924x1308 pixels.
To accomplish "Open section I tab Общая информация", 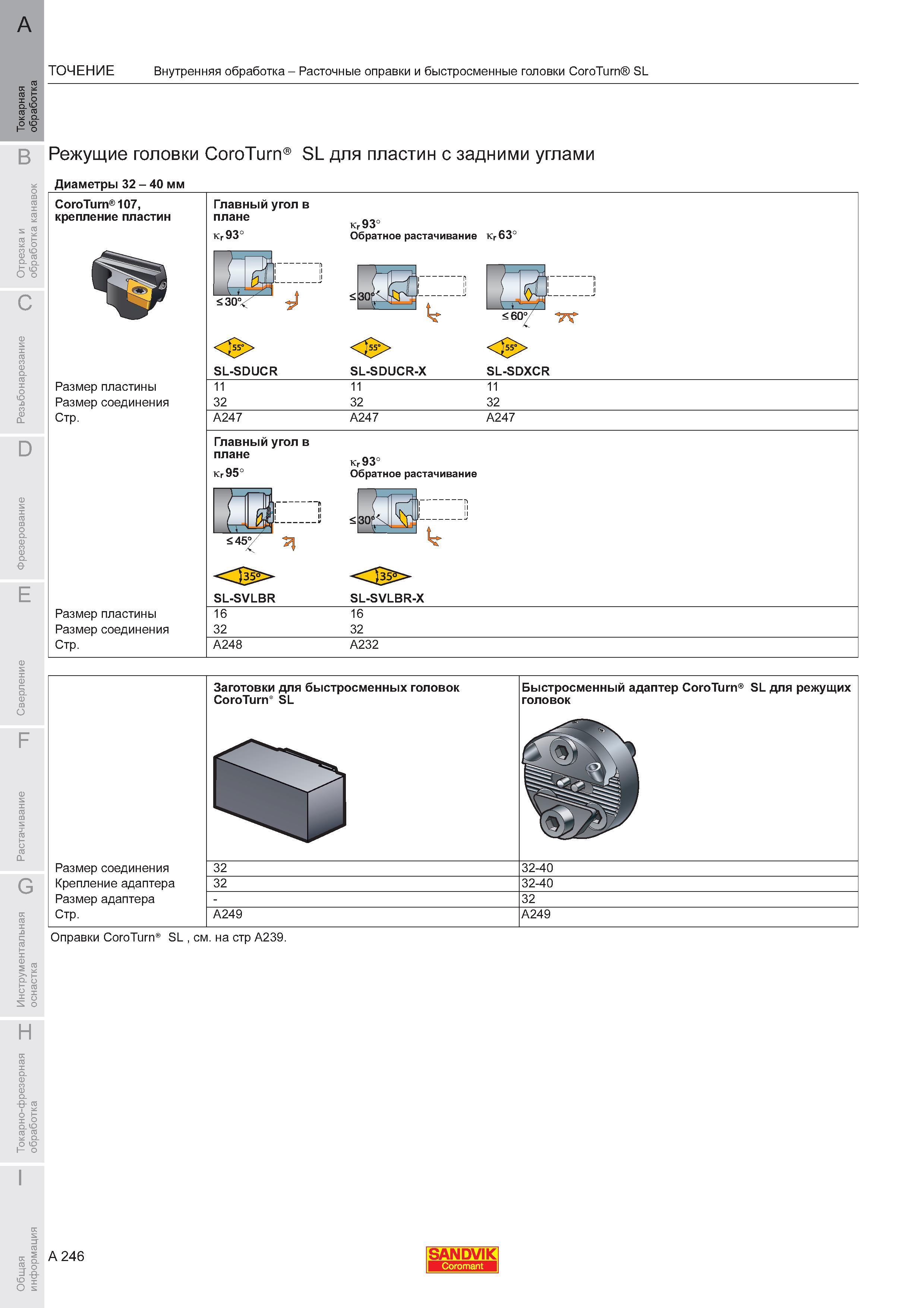I will pos(22,1237).
